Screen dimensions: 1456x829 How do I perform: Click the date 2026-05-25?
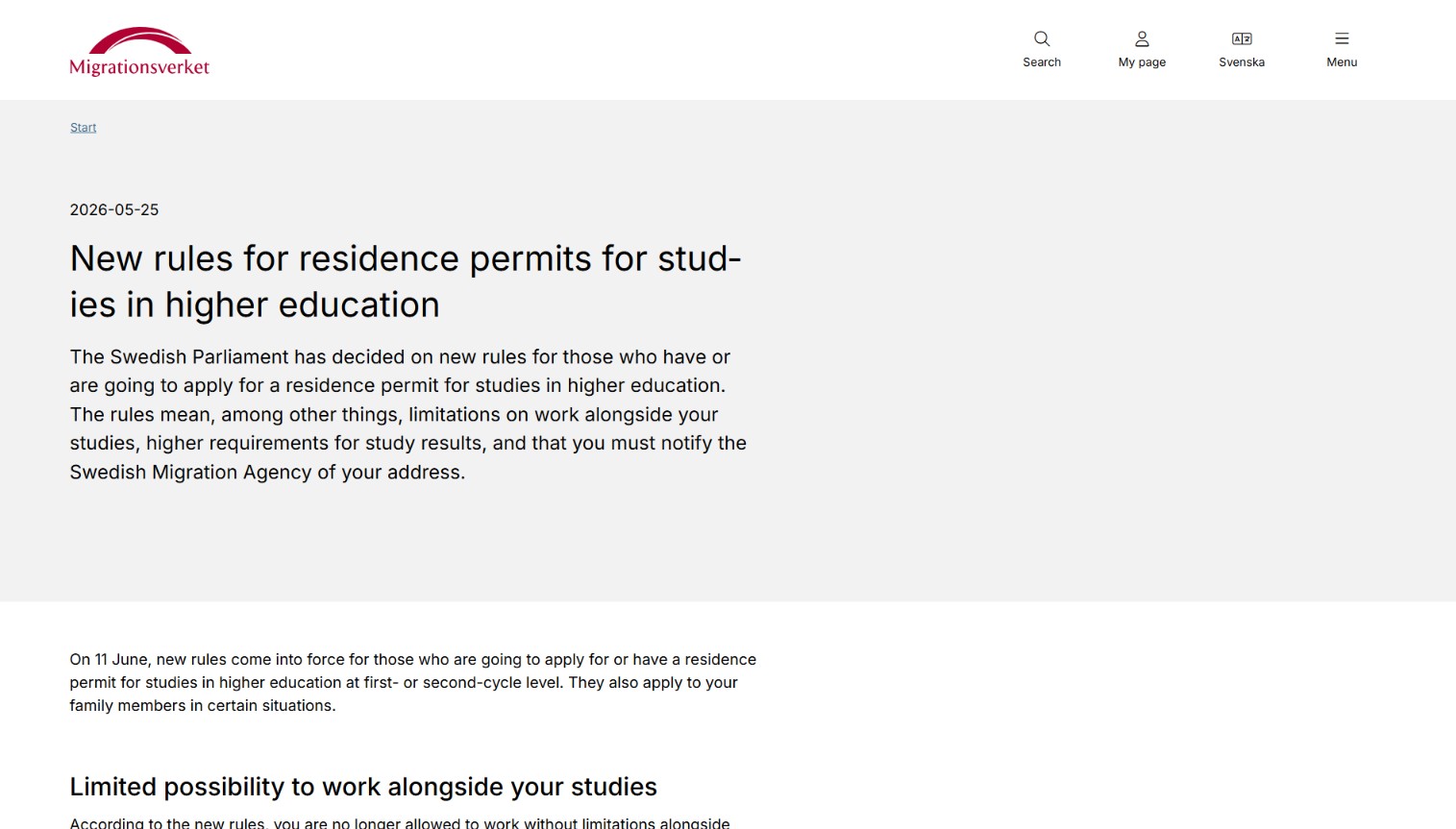coord(114,210)
